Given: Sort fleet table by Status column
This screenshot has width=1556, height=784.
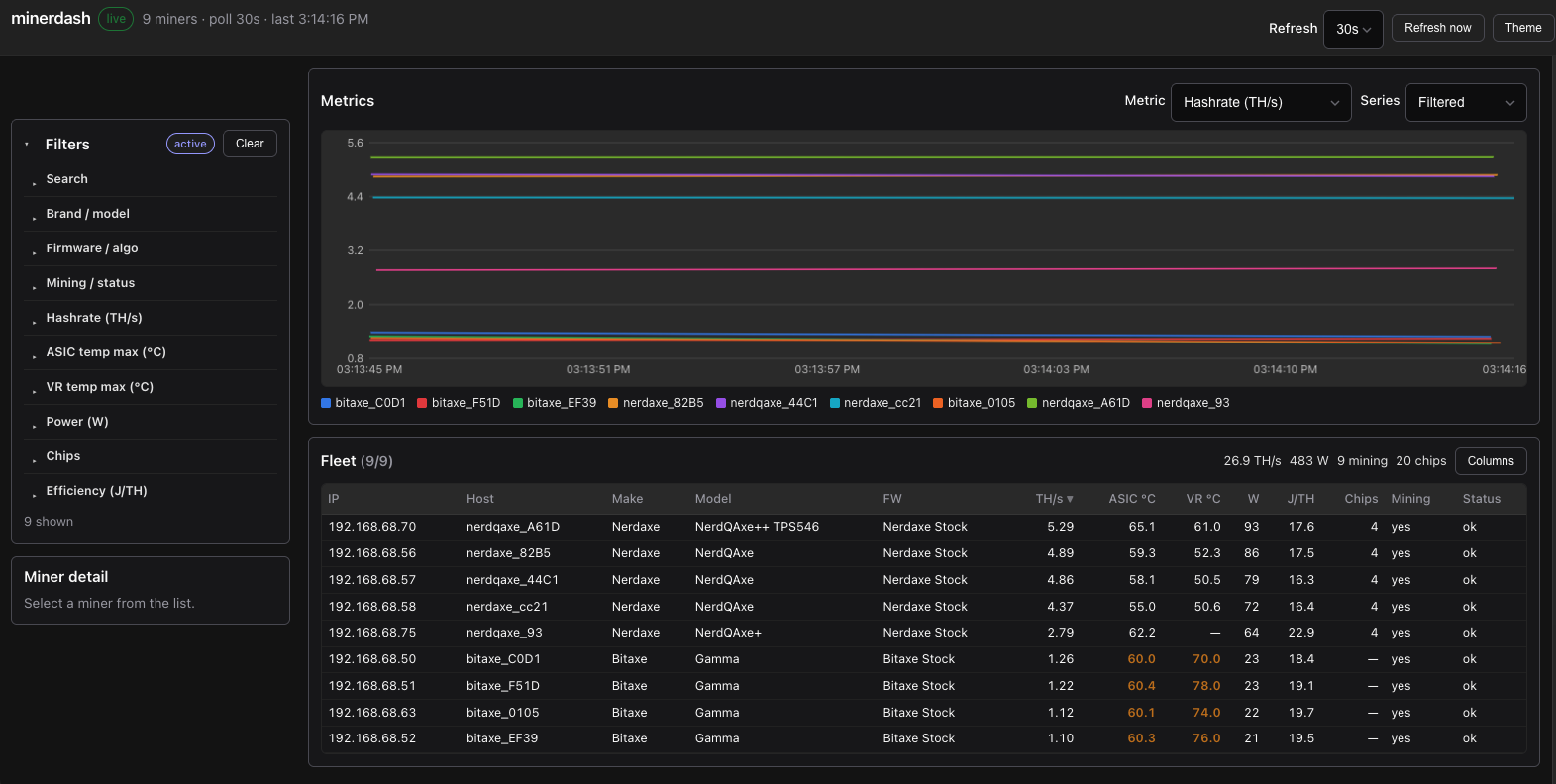Looking at the screenshot, I should coord(1481,499).
